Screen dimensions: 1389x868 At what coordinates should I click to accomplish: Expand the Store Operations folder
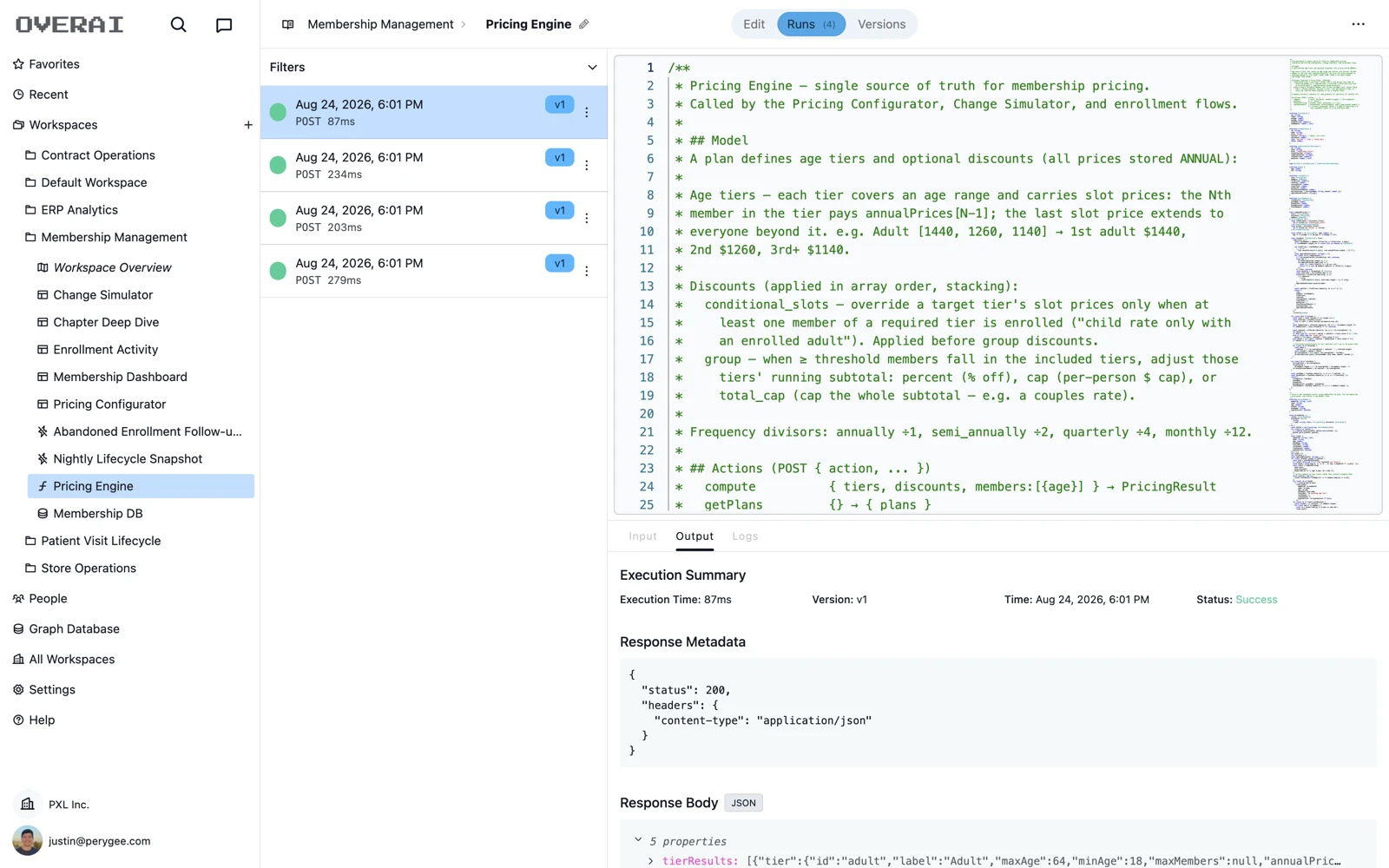pos(89,569)
